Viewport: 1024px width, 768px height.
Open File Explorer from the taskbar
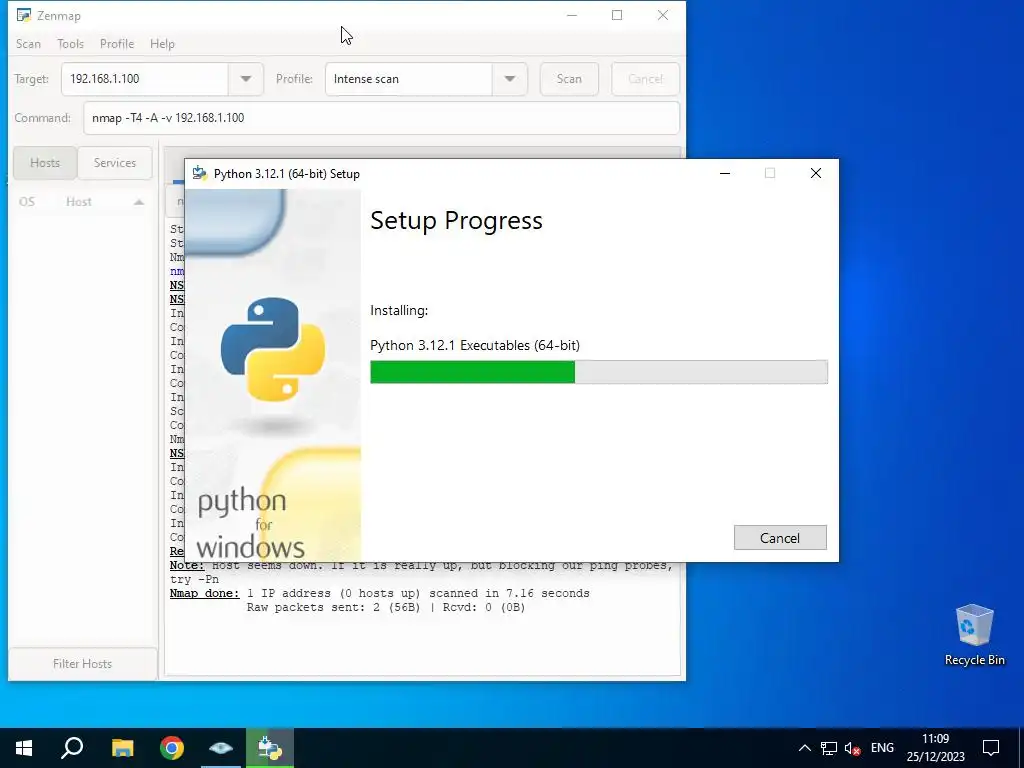(122, 748)
